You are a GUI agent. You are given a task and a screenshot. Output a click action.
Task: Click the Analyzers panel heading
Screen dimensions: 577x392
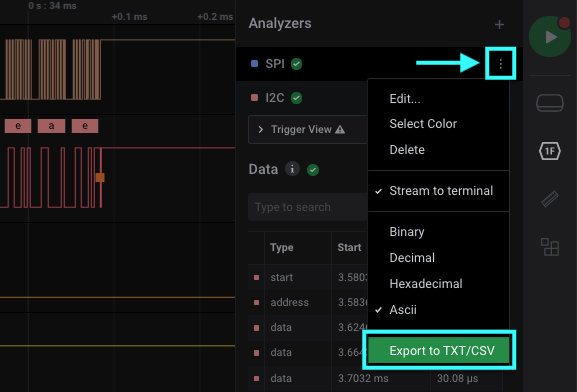pyautogui.click(x=280, y=23)
